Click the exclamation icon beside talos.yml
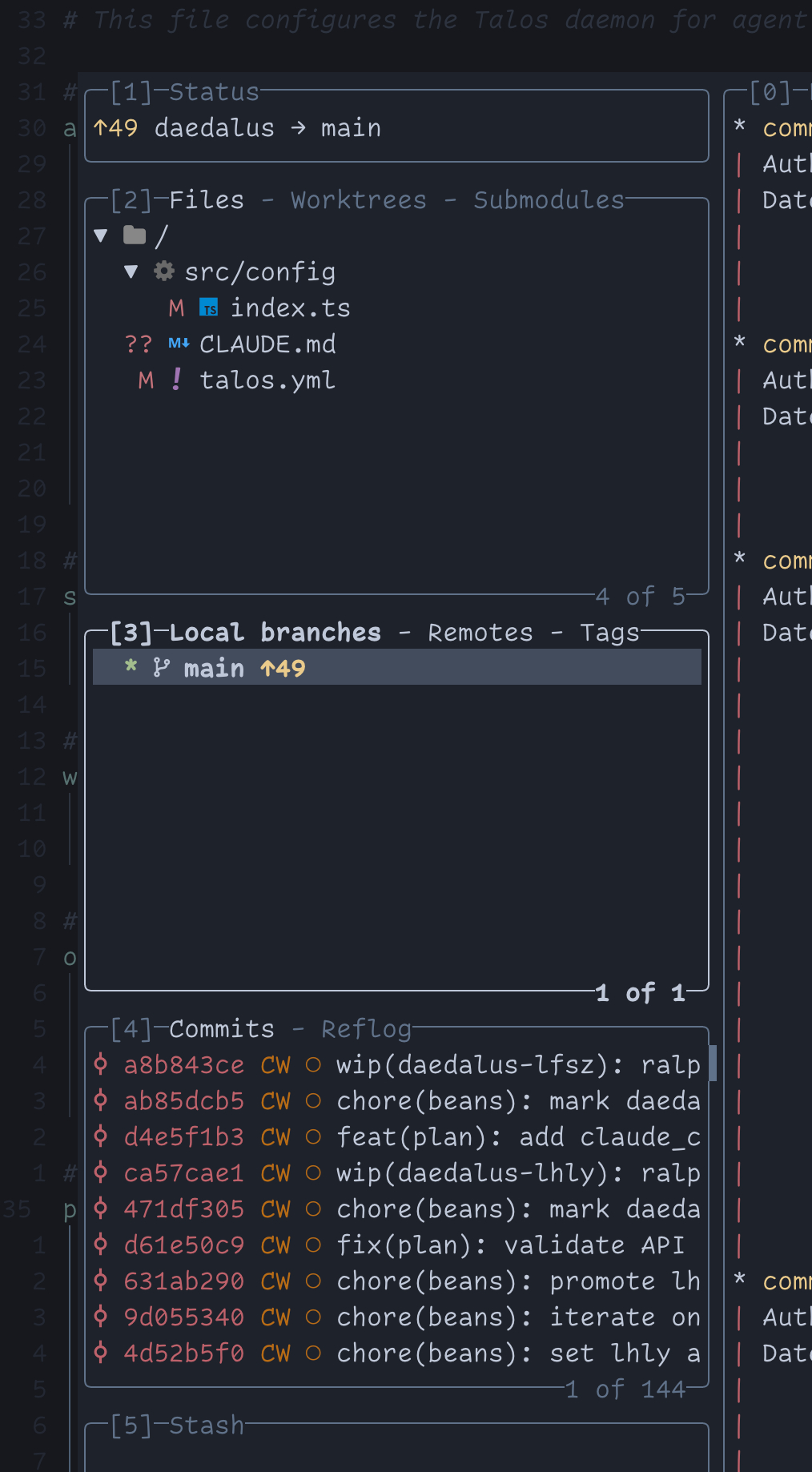 177,380
